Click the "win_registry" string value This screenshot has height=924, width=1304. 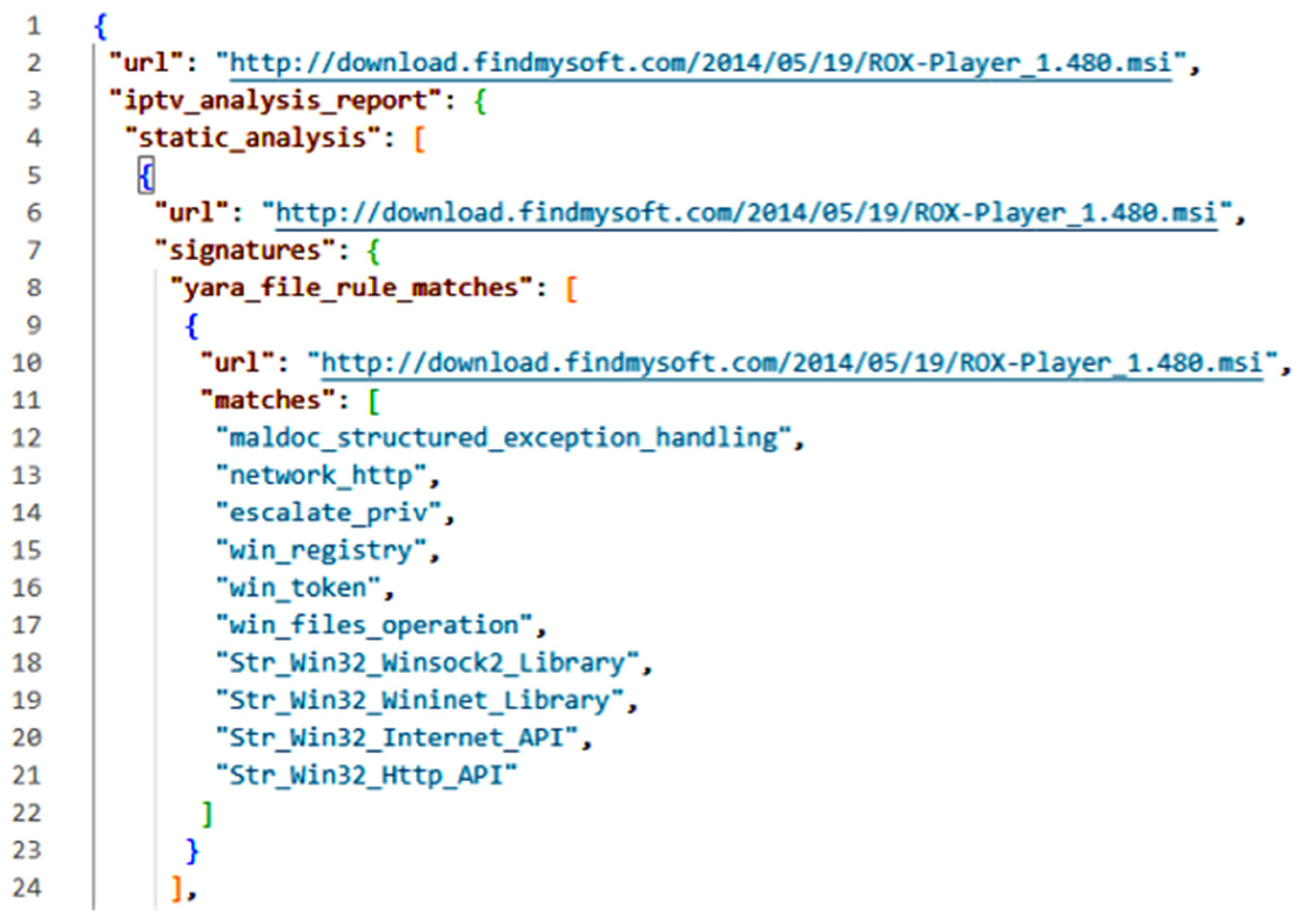tap(321, 551)
